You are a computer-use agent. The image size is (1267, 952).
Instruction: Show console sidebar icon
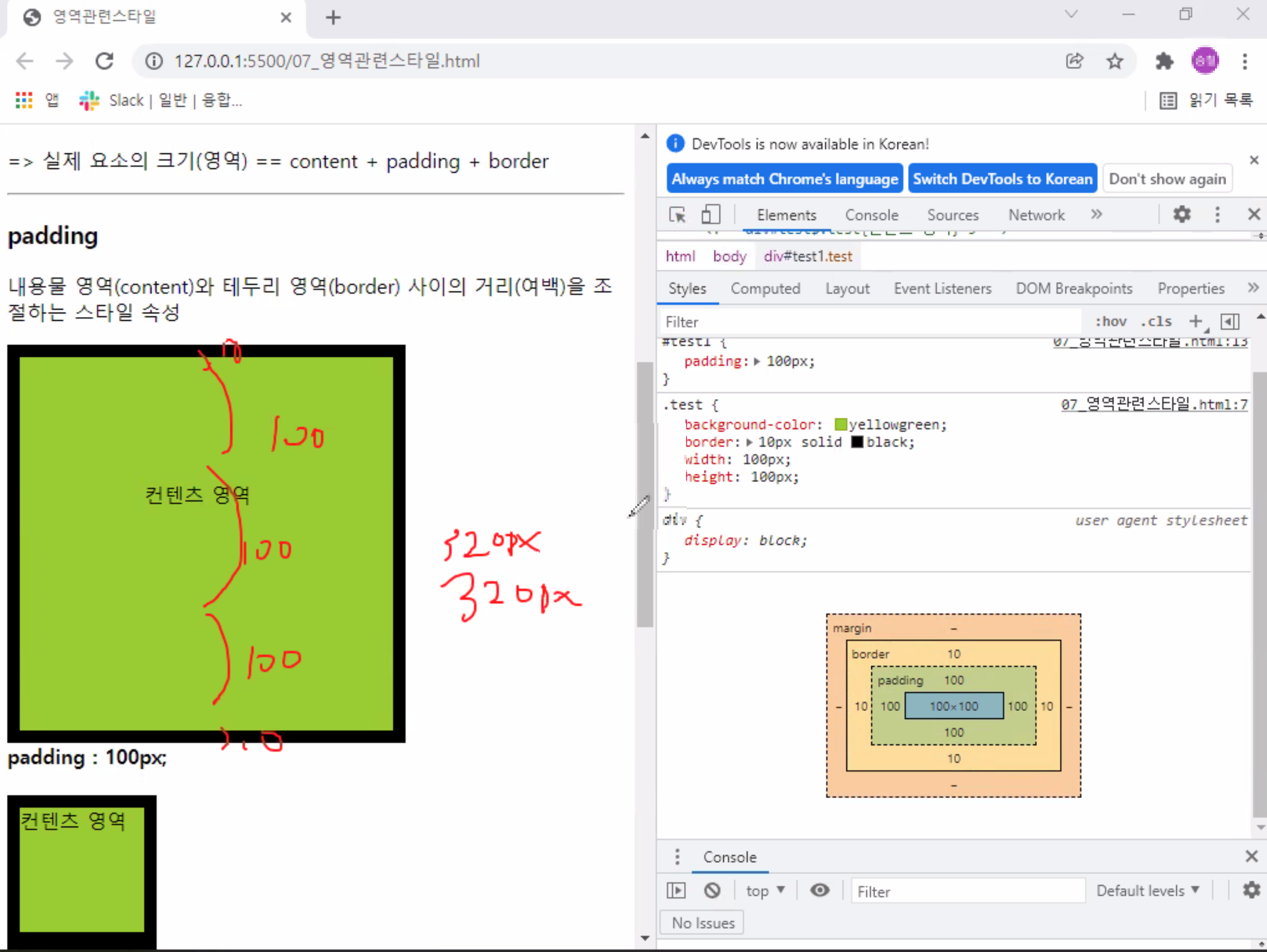click(x=676, y=890)
